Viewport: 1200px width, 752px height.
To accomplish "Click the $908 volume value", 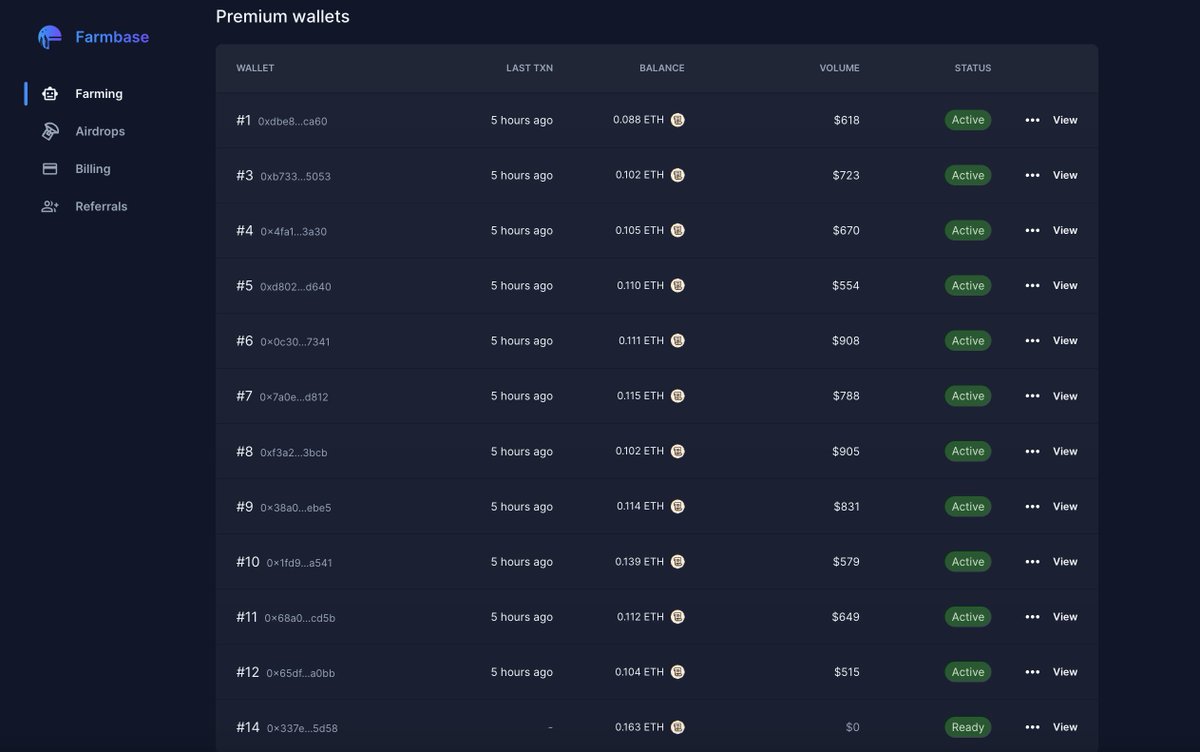I will pyautogui.click(x=846, y=341).
